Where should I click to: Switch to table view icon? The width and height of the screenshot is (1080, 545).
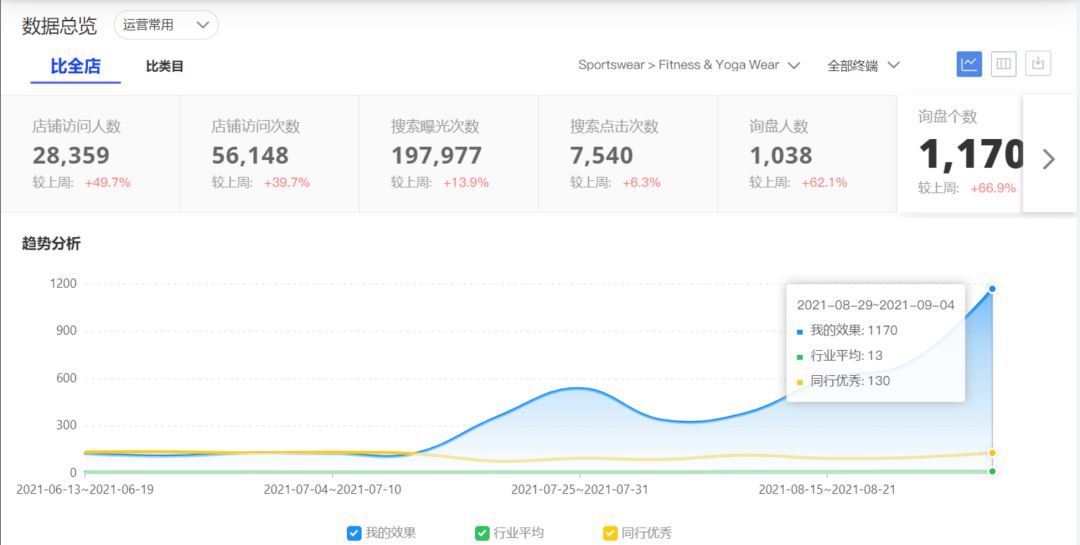[1004, 64]
